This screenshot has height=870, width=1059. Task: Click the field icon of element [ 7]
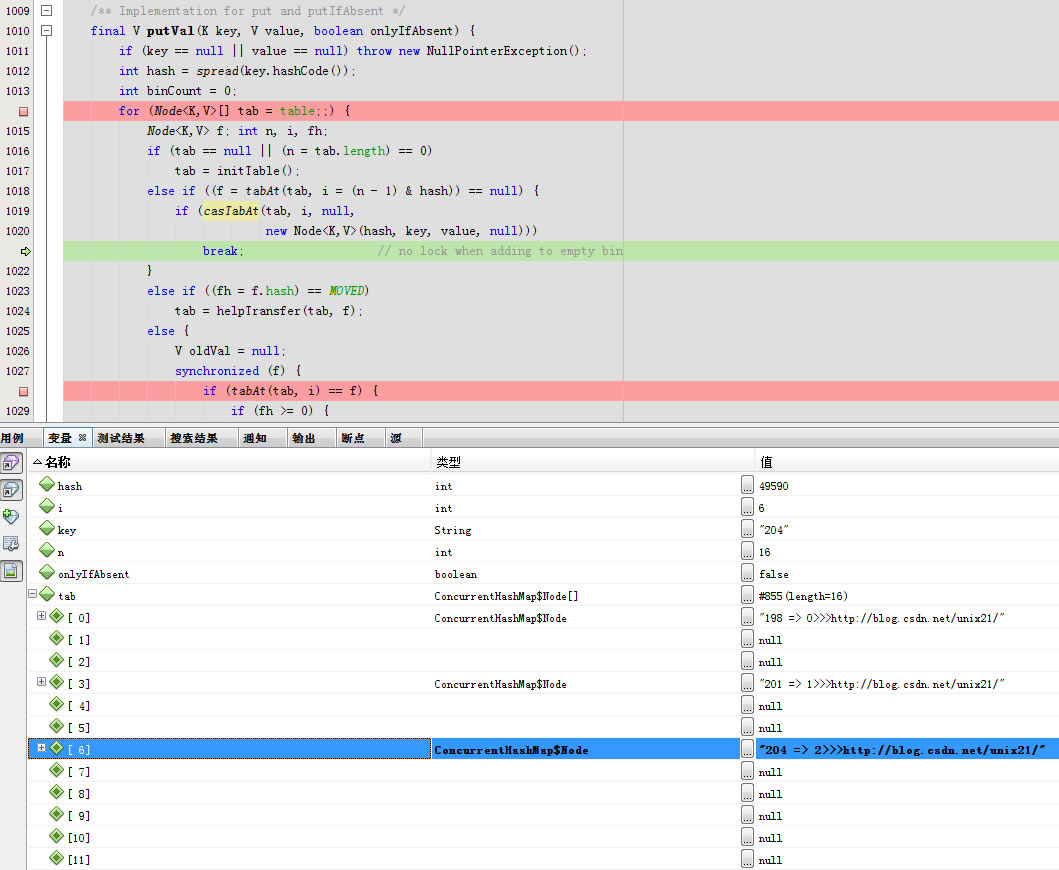(x=57, y=769)
